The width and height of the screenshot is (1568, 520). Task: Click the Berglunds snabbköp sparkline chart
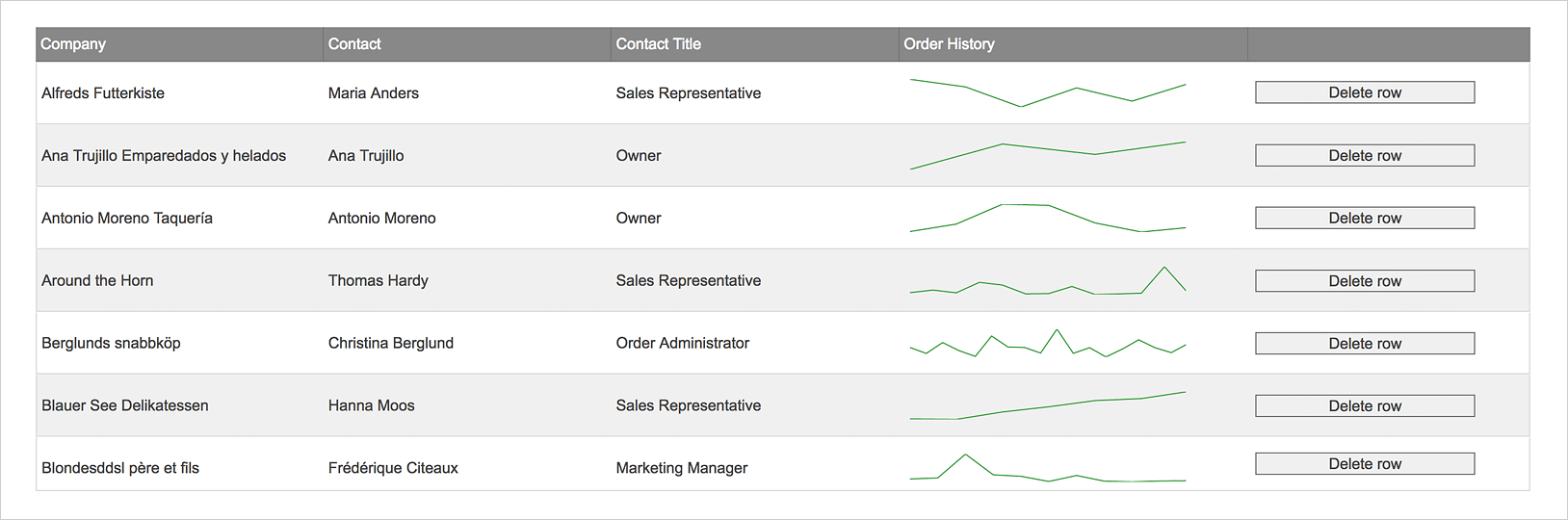[1048, 344]
